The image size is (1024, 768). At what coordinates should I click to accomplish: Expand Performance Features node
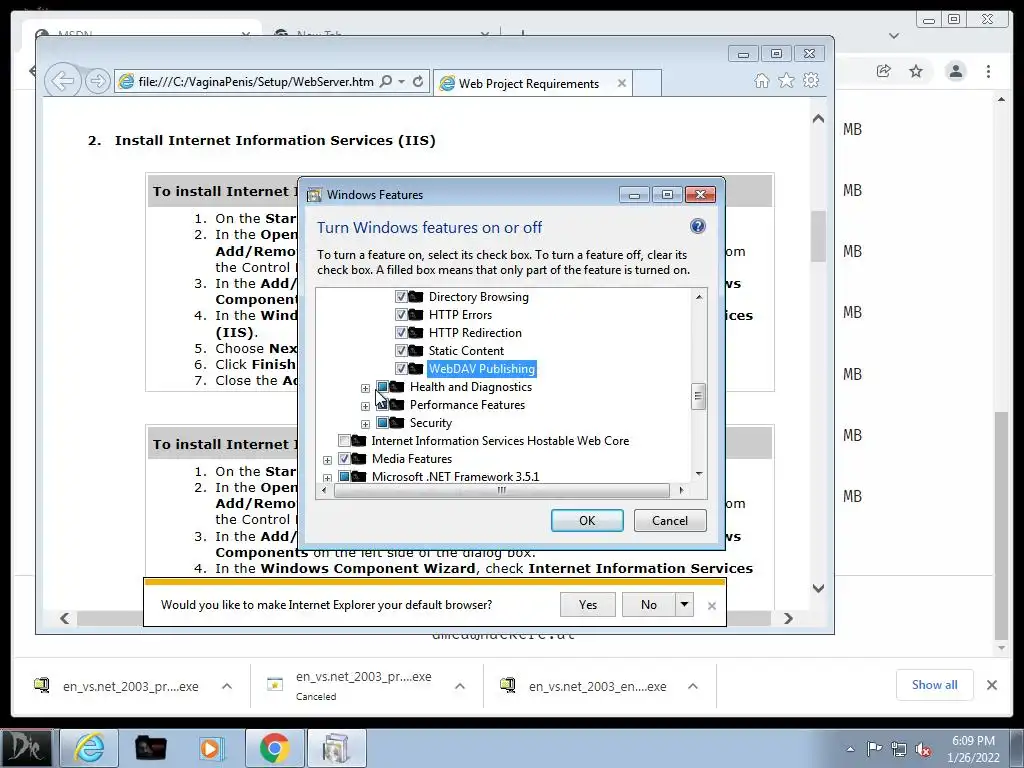point(365,406)
